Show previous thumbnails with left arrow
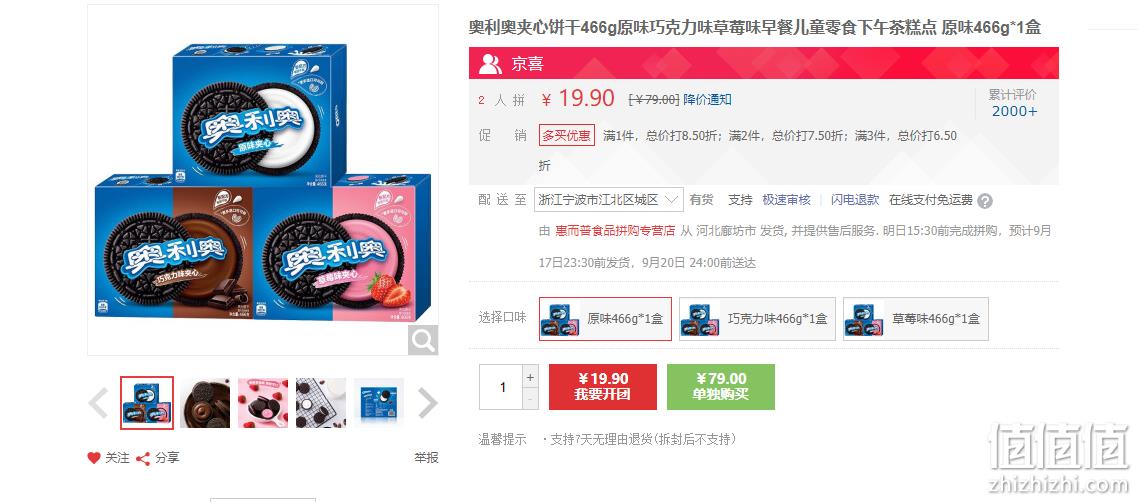This screenshot has height=502, width=1138. click(98, 403)
